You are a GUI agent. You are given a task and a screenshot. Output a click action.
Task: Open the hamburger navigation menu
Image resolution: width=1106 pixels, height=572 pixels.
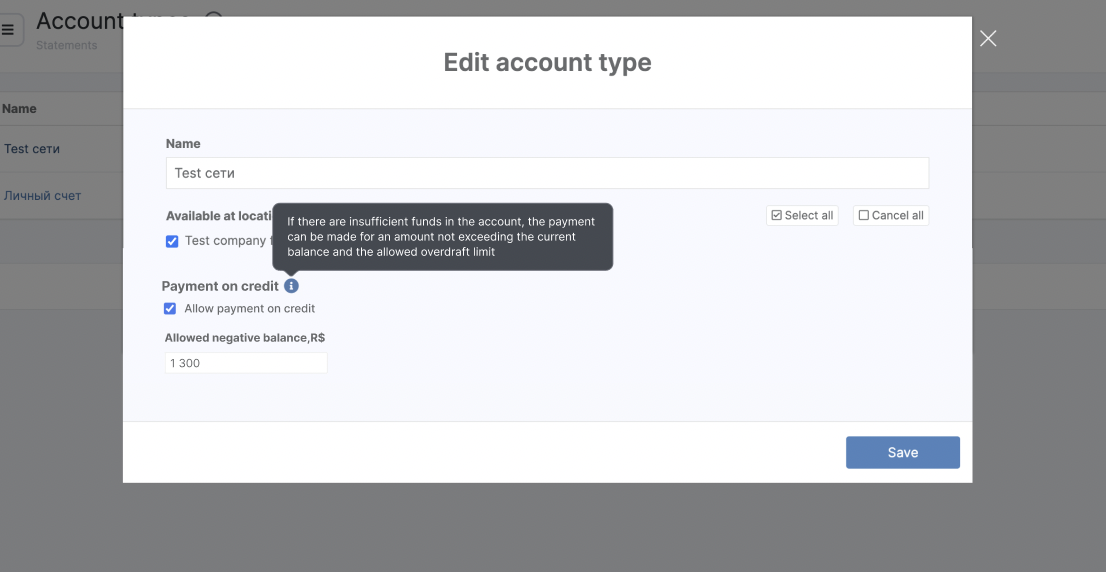[x=8, y=30]
